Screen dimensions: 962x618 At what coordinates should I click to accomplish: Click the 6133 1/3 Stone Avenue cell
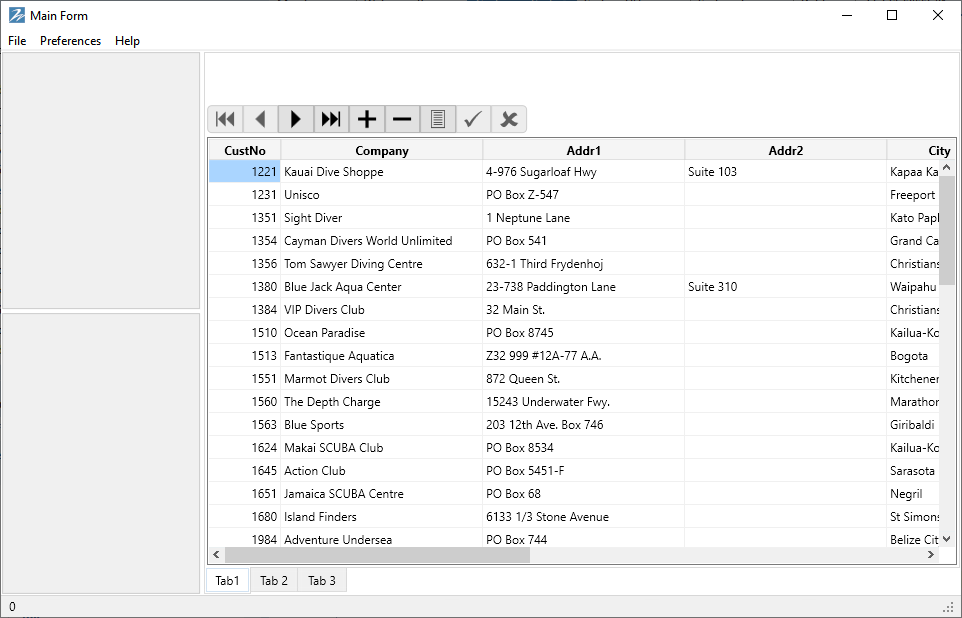(583, 517)
